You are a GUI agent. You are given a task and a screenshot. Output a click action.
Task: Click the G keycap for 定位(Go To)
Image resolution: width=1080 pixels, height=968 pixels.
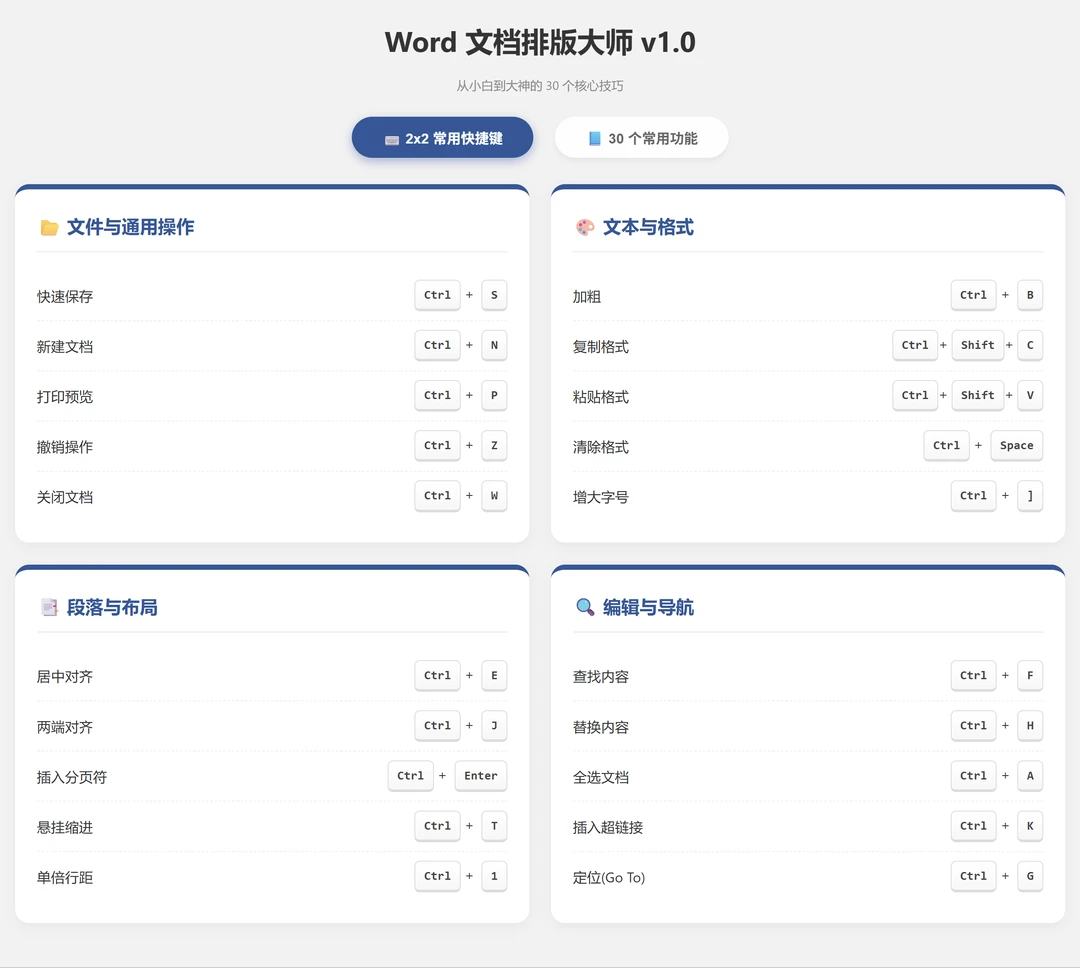(1030, 876)
